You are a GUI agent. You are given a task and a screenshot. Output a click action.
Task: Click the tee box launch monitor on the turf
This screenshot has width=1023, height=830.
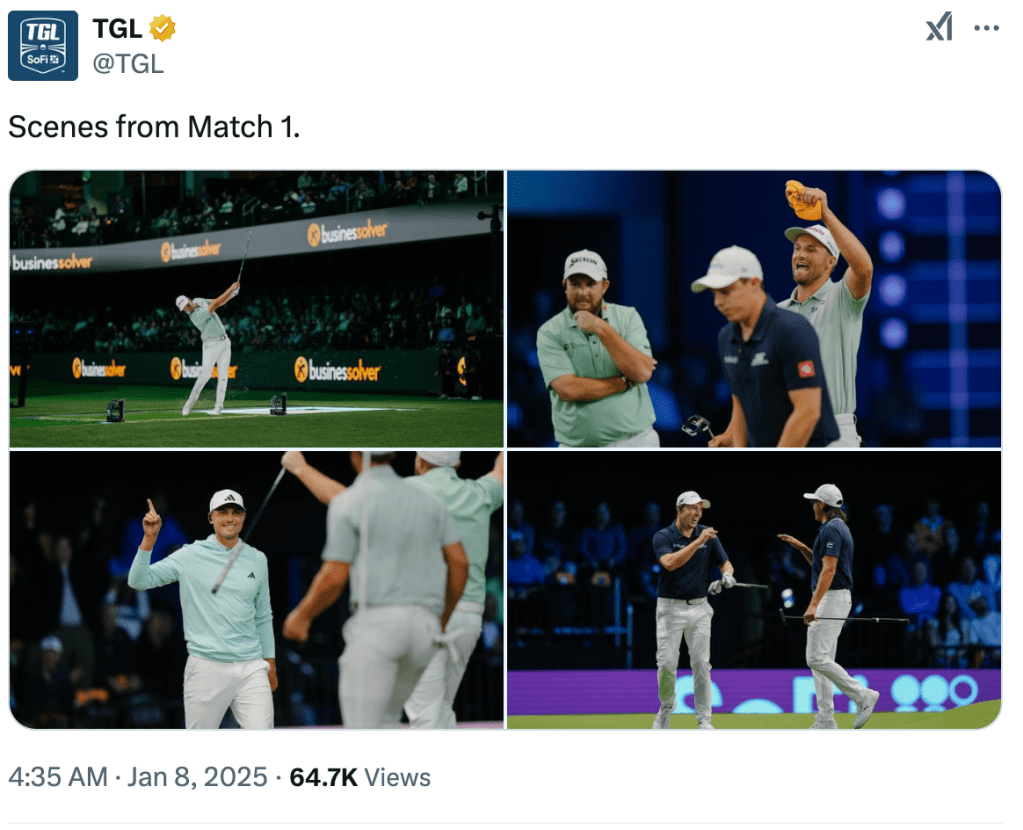coord(115,409)
